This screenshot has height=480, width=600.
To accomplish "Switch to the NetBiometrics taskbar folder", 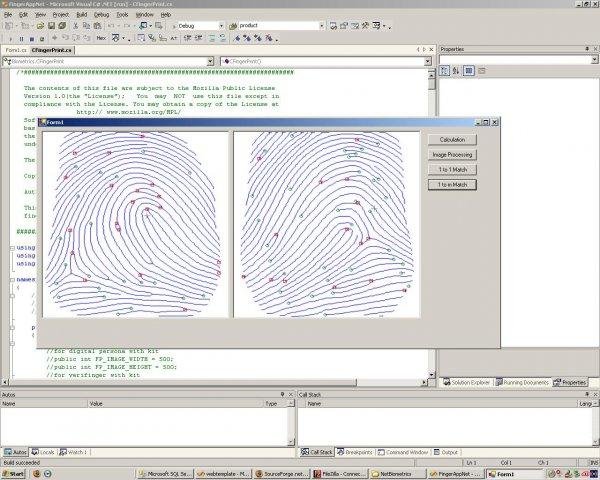I will tap(398, 473).
